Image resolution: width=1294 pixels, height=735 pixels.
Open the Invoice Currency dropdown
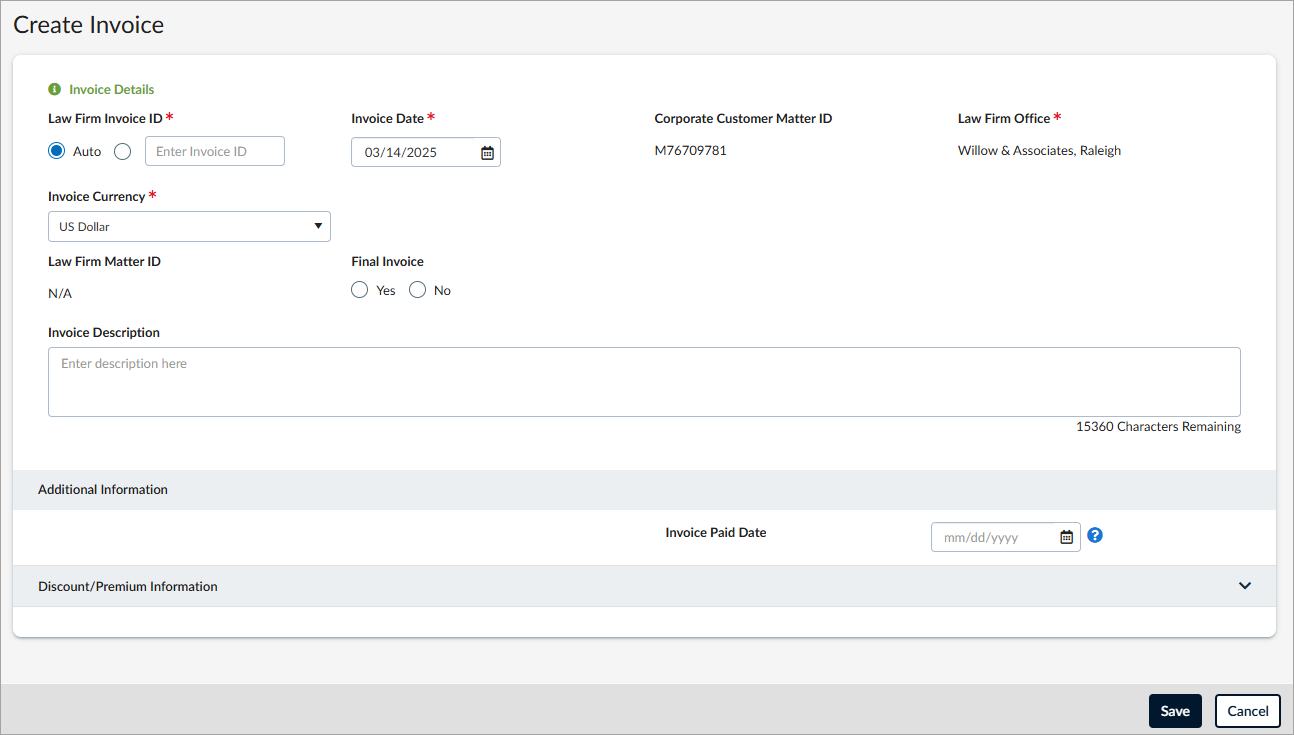189,226
